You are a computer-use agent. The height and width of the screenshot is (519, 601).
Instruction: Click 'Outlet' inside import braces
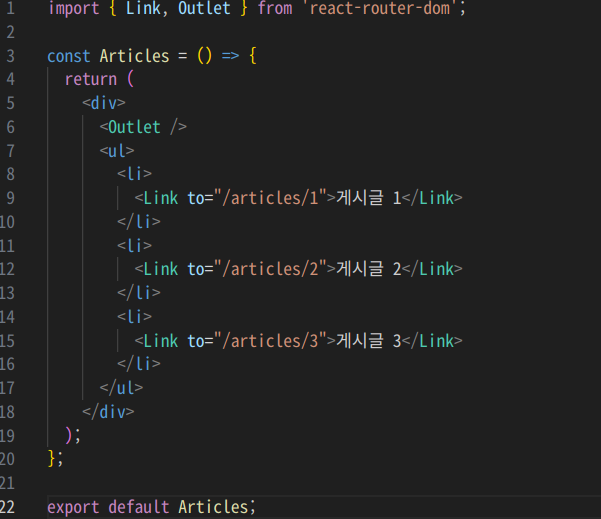(x=204, y=8)
